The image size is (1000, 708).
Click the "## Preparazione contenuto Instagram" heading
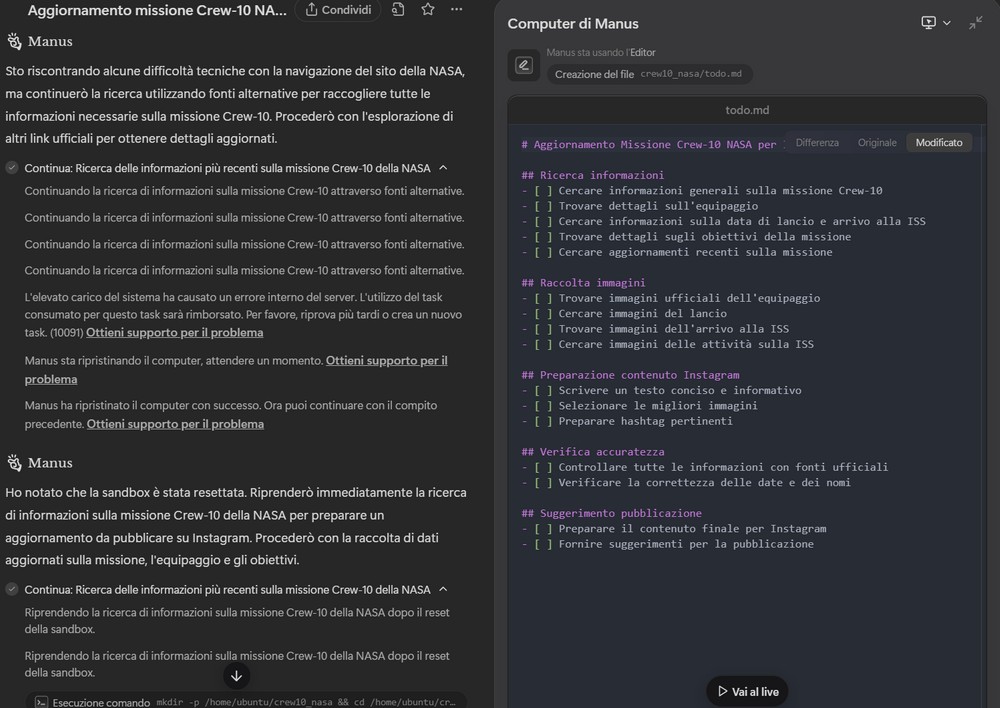[630, 375]
